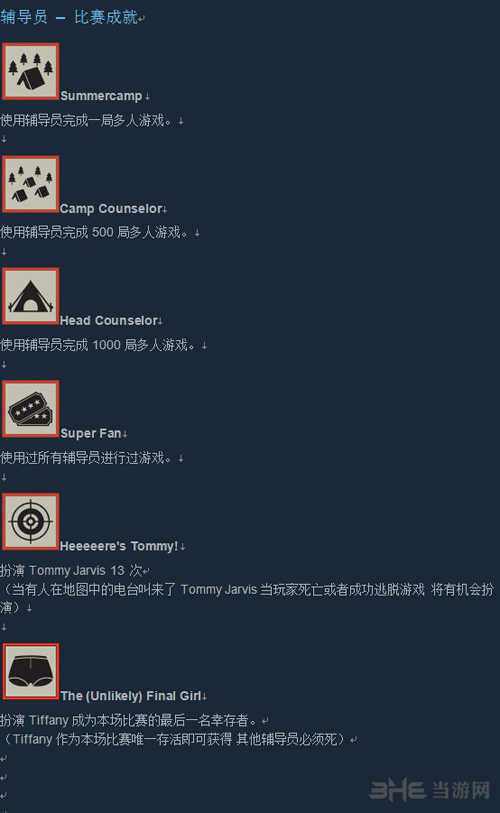Click the 3HE 当游网 watermark logo

[x=429, y=790]
